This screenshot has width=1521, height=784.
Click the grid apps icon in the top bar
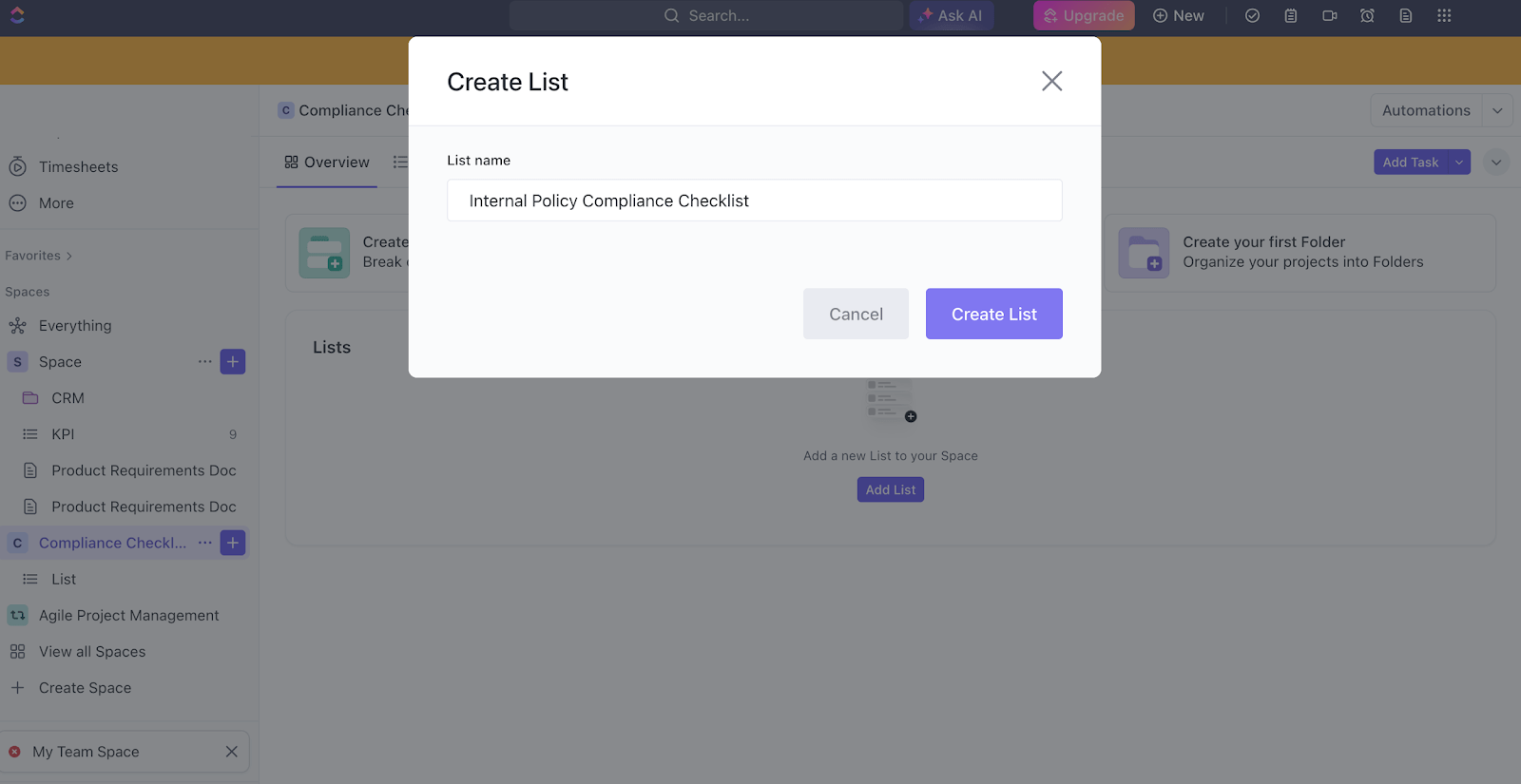coord(1445,15)
